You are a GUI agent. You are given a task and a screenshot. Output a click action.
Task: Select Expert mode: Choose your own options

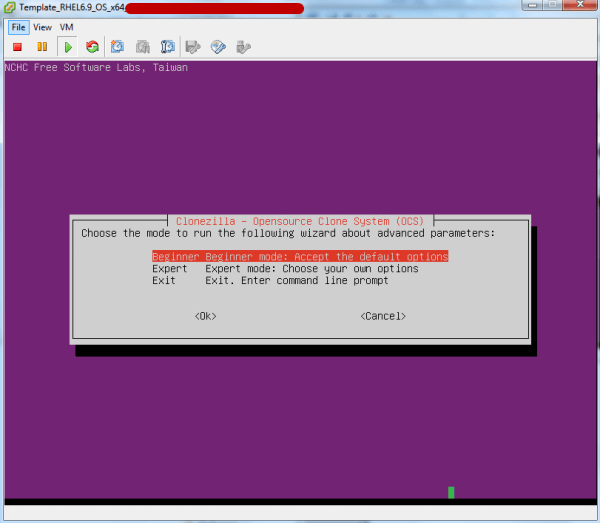(x=285, y=269)
